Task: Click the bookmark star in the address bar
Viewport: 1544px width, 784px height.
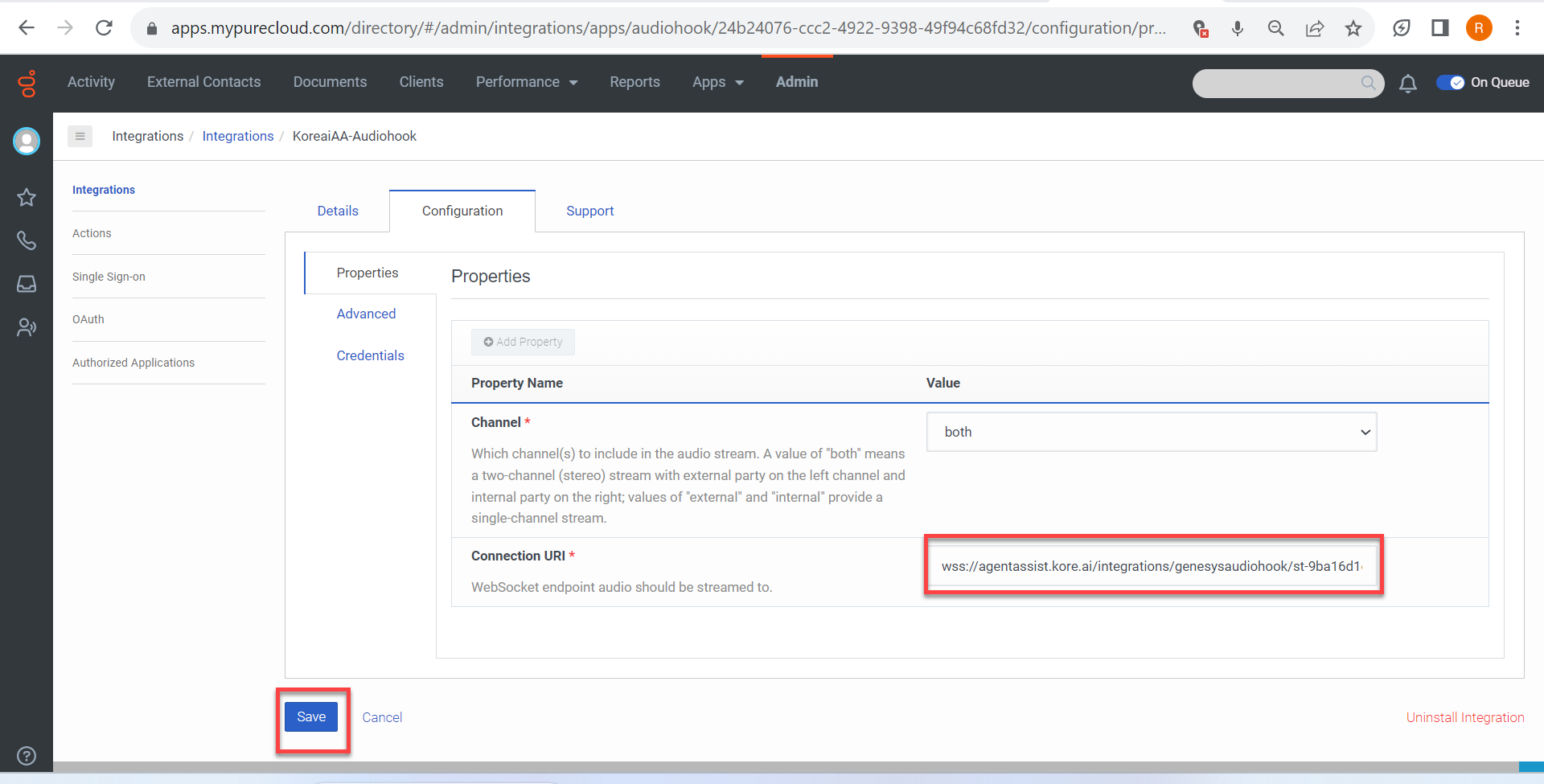Action: click(1353, 27)
